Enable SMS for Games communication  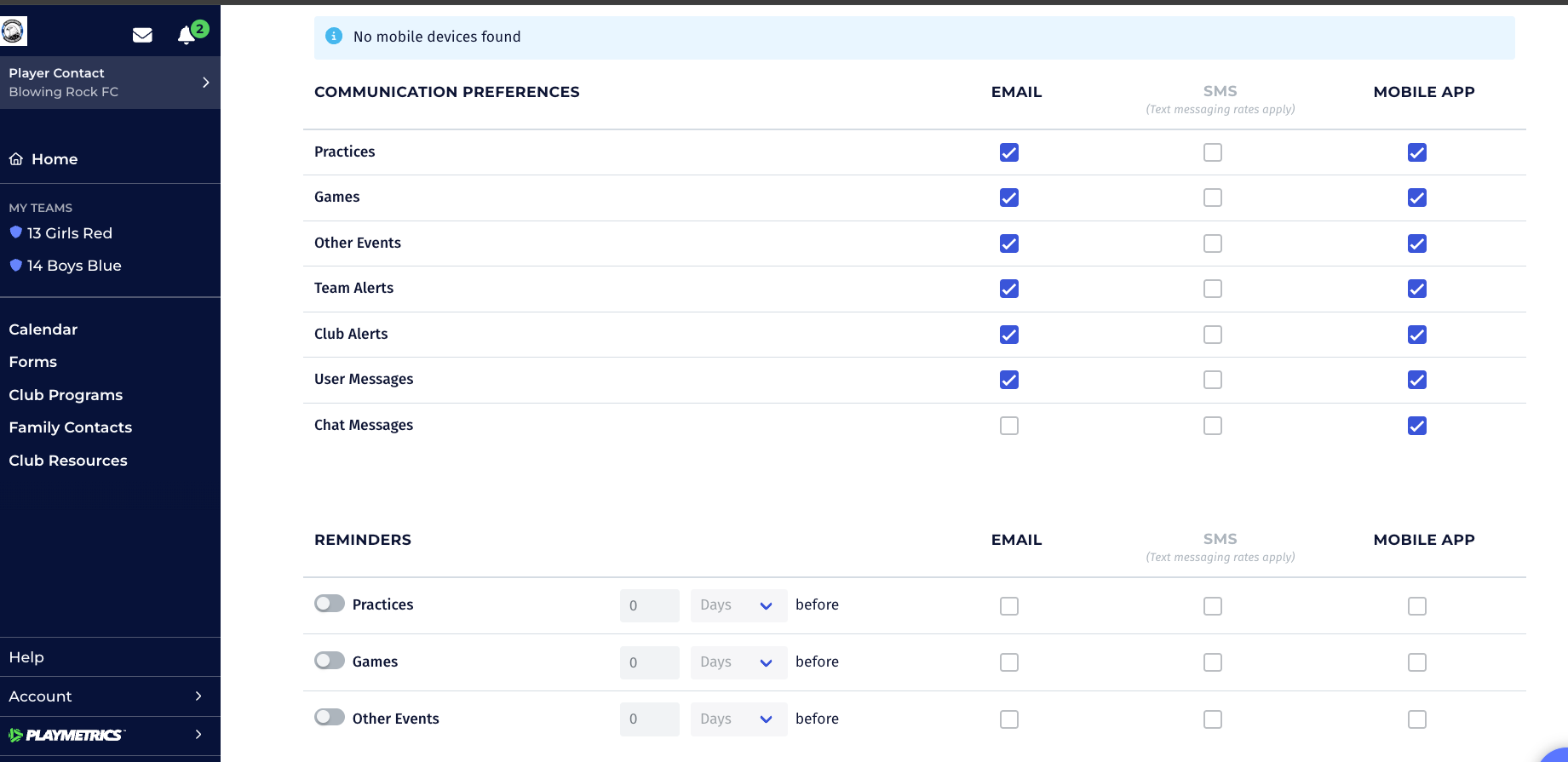click(1213, 198)
